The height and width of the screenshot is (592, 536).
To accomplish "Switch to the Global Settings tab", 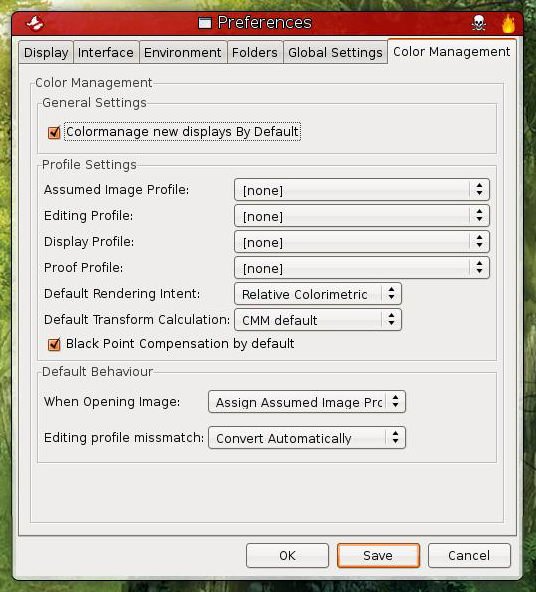I will tap(335, 52).
